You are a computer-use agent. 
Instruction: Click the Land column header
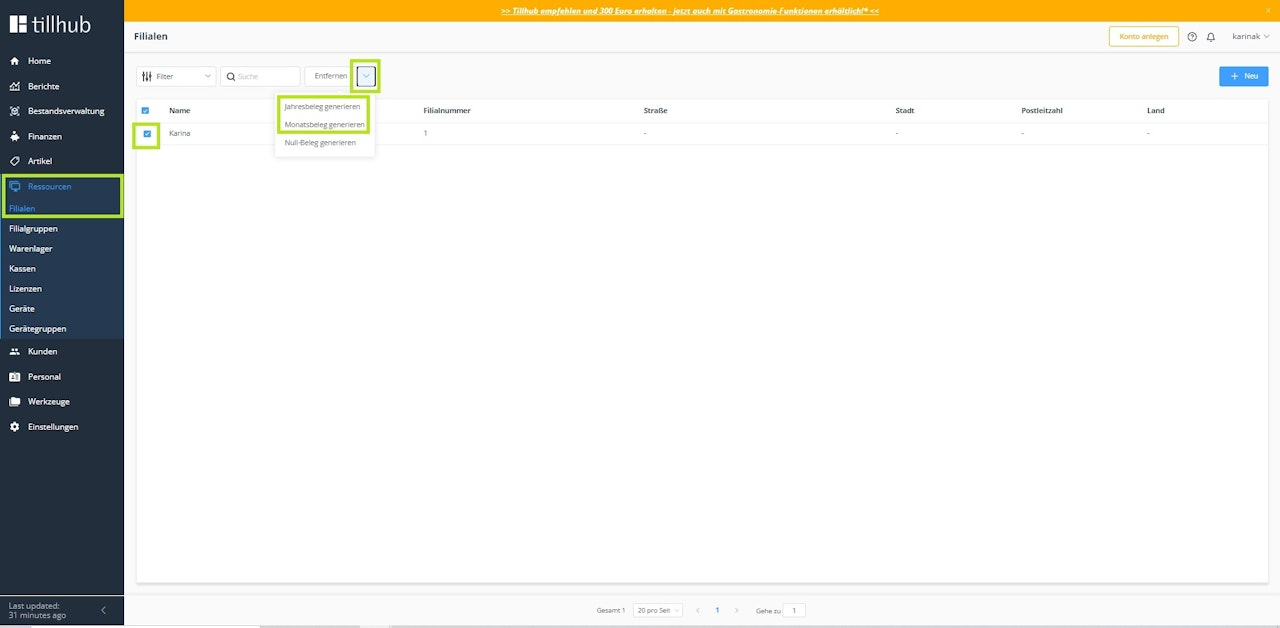(1155, 111)
